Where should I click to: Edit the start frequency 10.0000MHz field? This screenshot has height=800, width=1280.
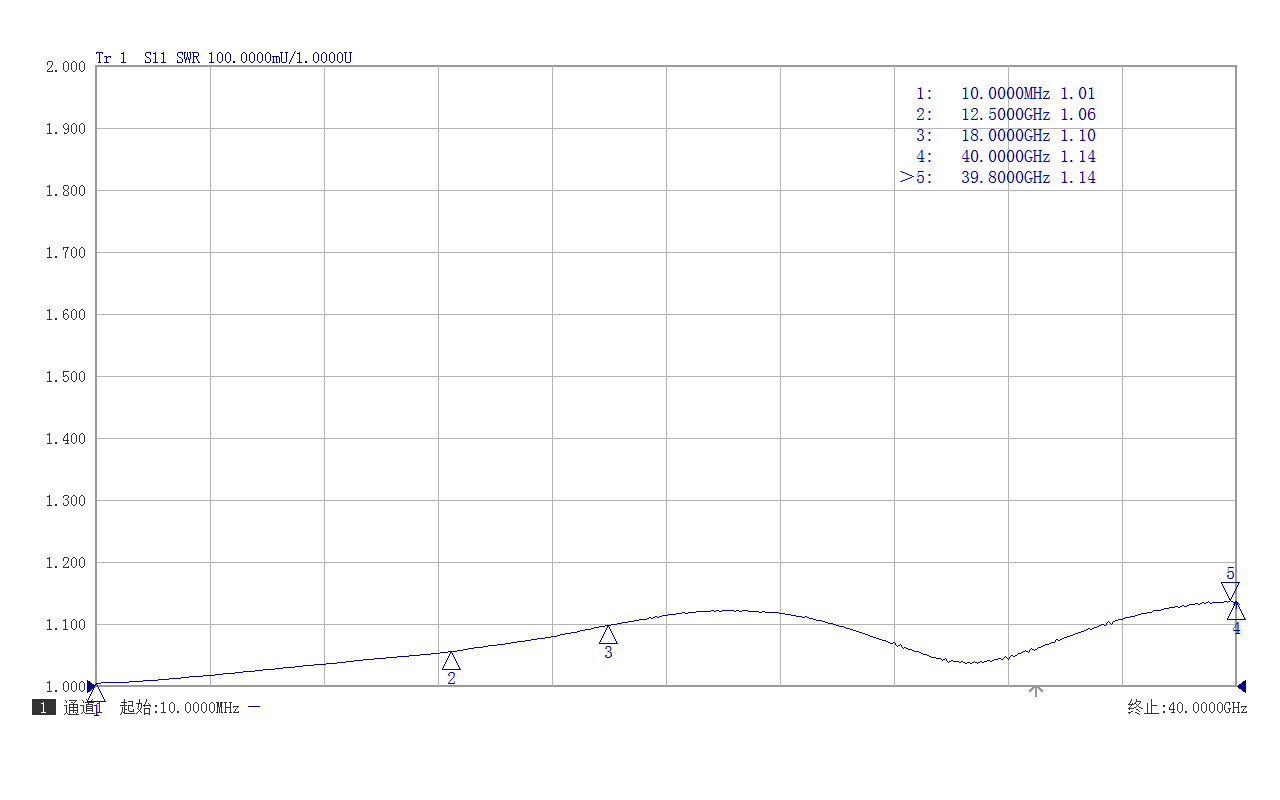click(179, 708)
